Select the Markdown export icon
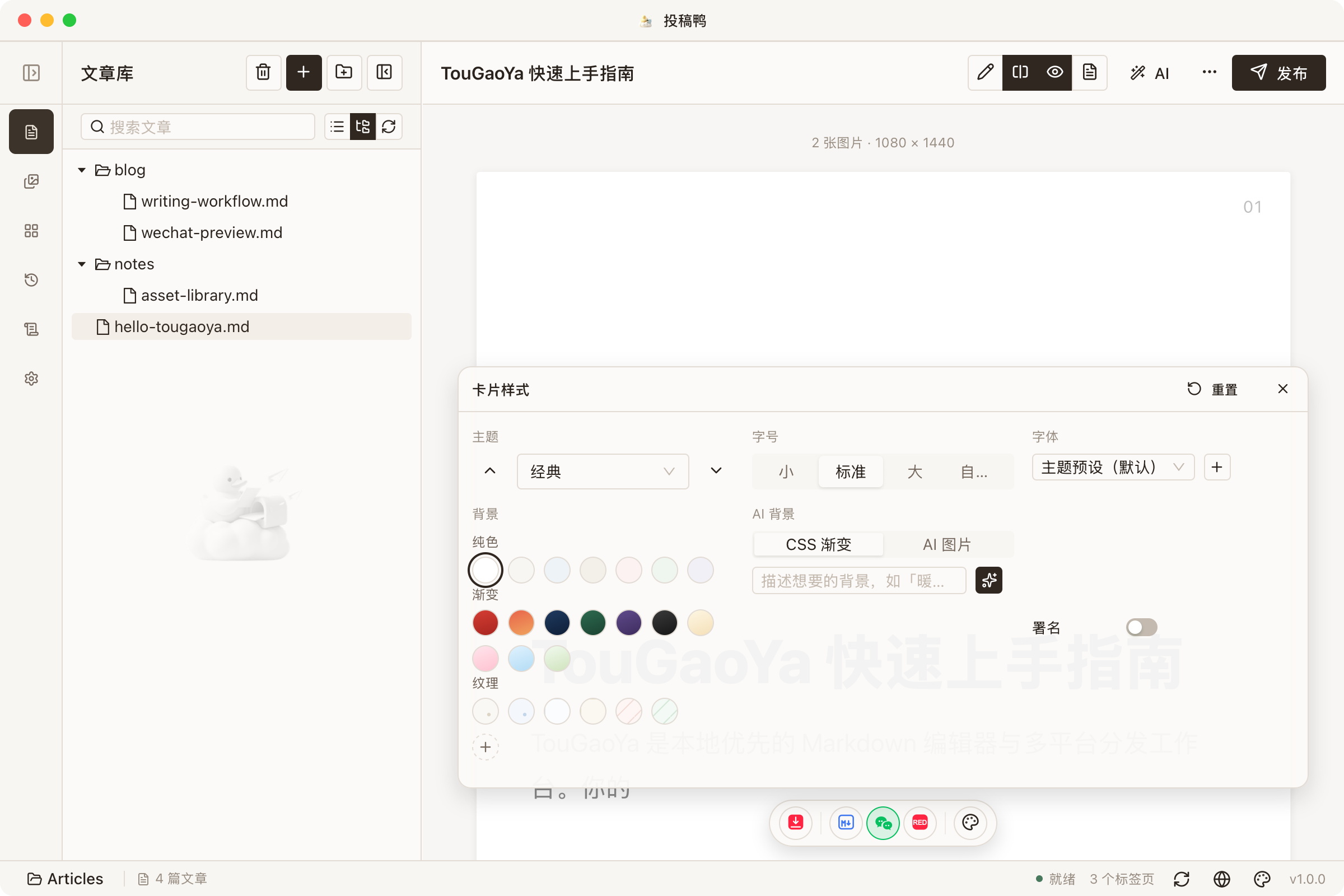The width and height of the screenshot is (1344, 896). click(846, 822)
